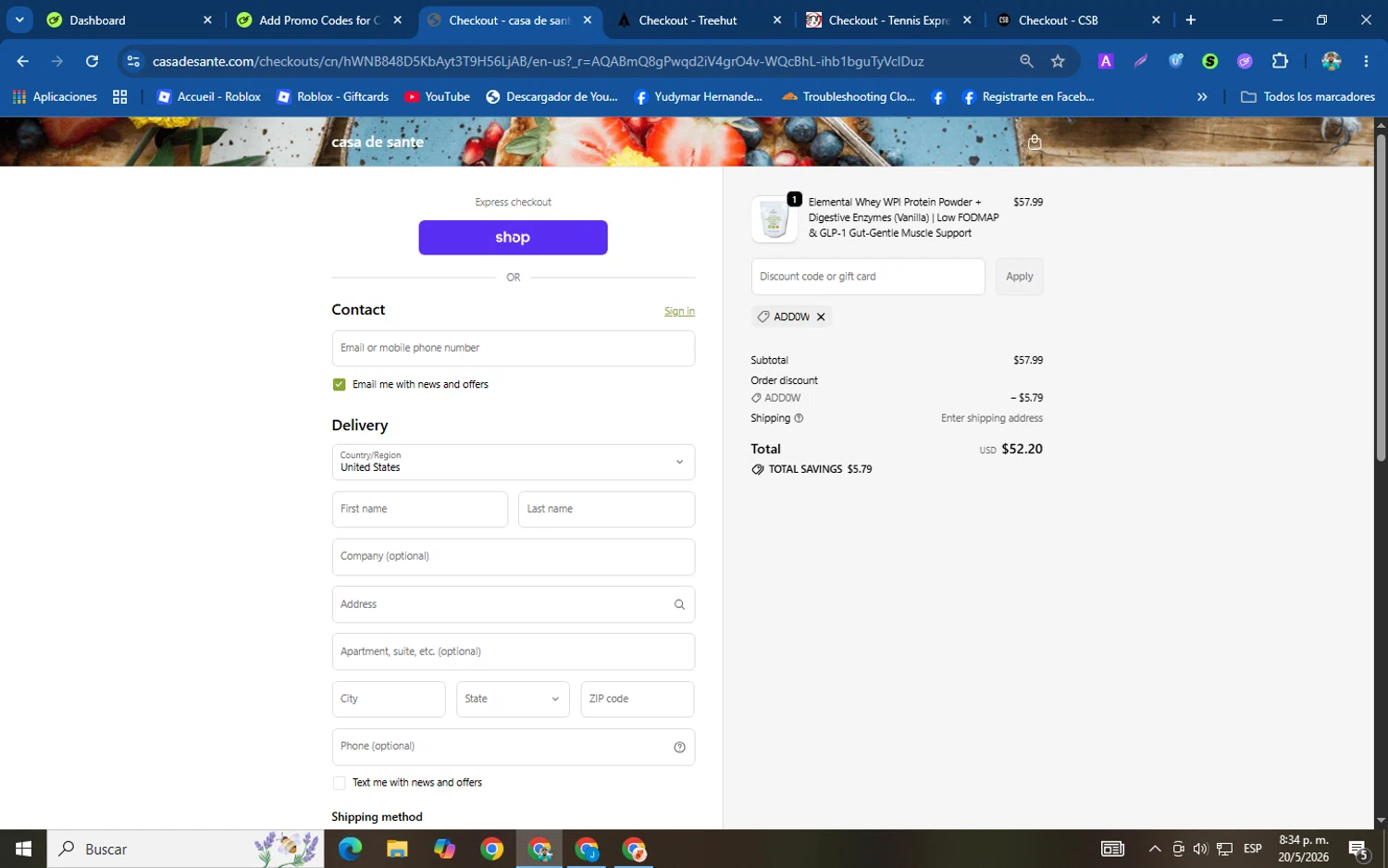Apply the discount code
Viewport: 1388px width, 868px height.
pos(1019,277)
